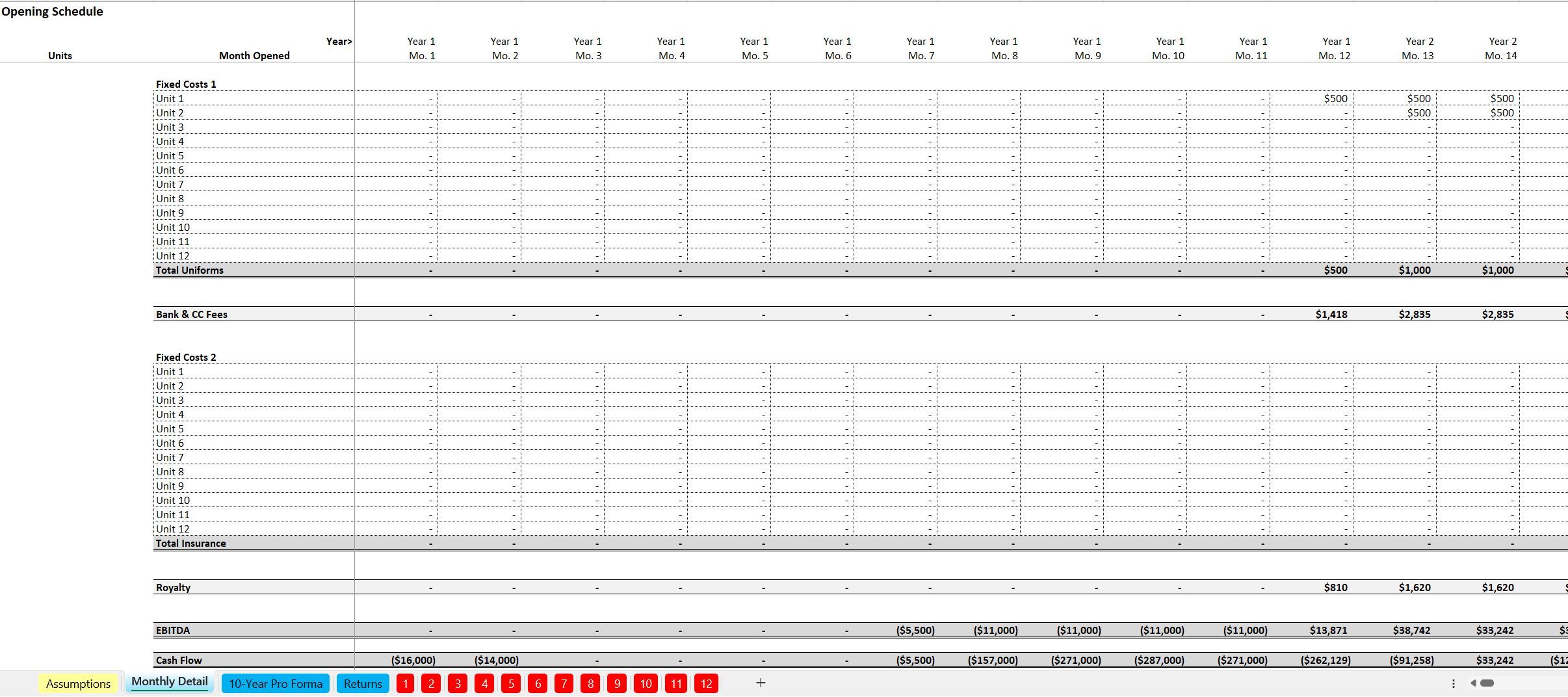
Task: Open red sheet tab 11
Action: pos(676,683)
